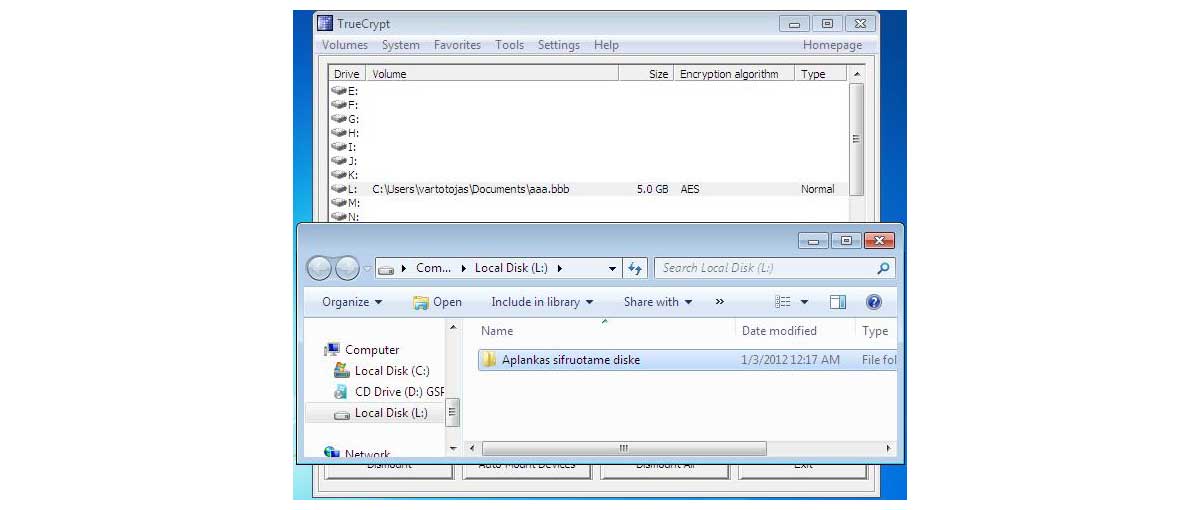Click the search magnifier icon
The image size is (1200, 510).
[x=883, y=268]
